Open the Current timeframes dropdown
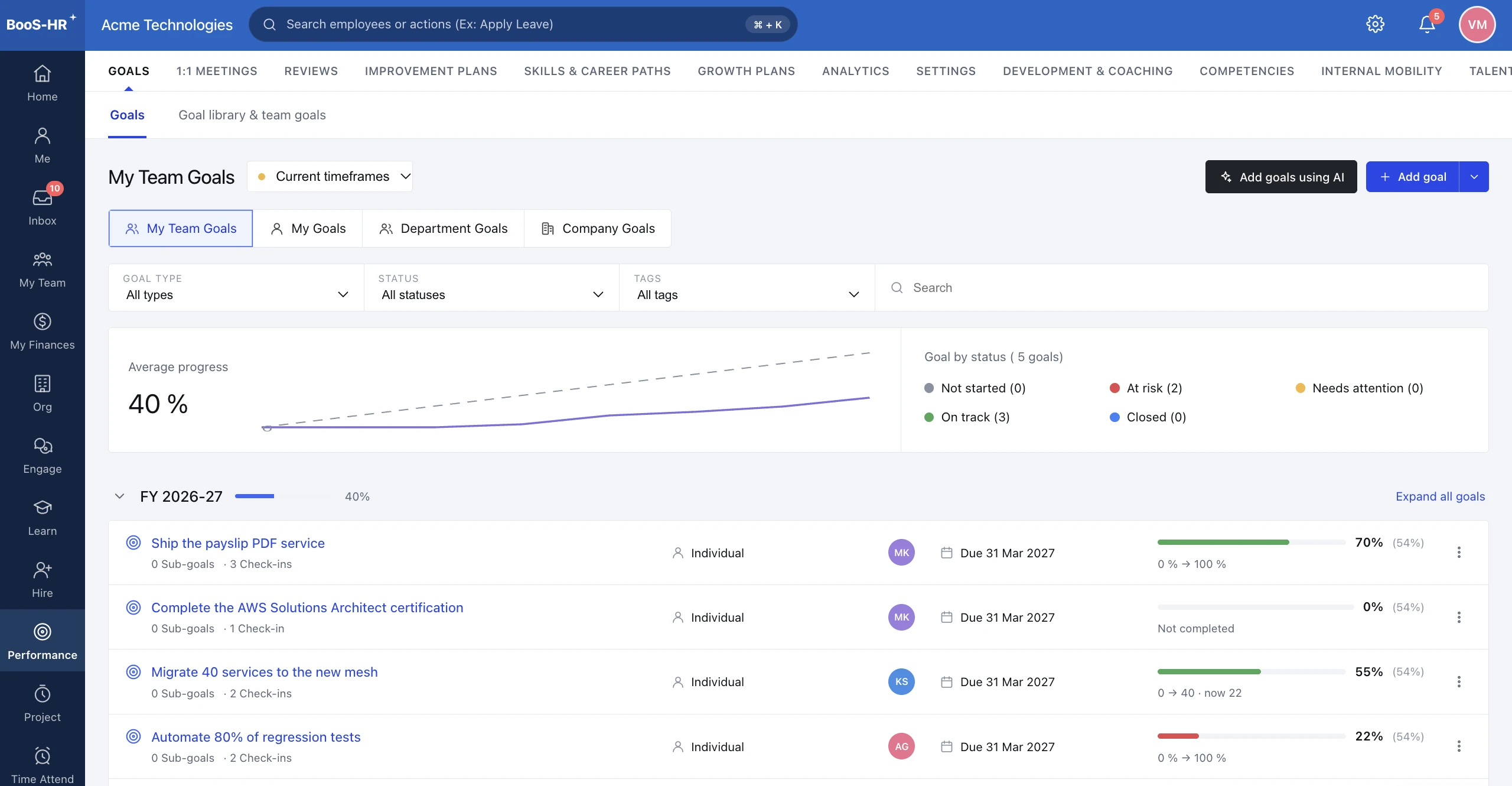The height and width of the screenshot is (786, 1512). click(x=330, y=176)
